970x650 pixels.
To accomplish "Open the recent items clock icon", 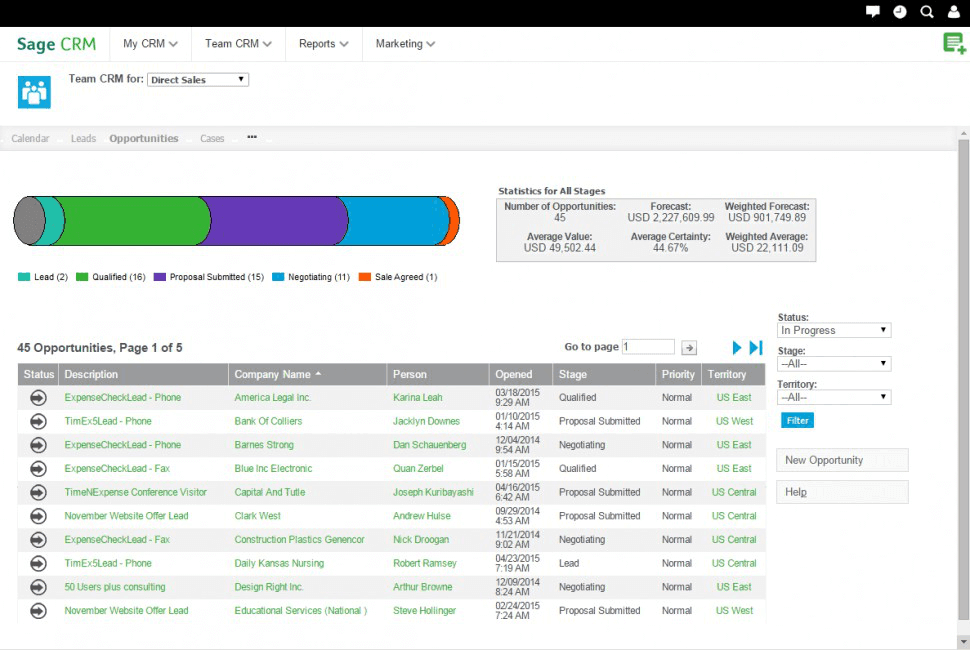I will coord(899,12).
